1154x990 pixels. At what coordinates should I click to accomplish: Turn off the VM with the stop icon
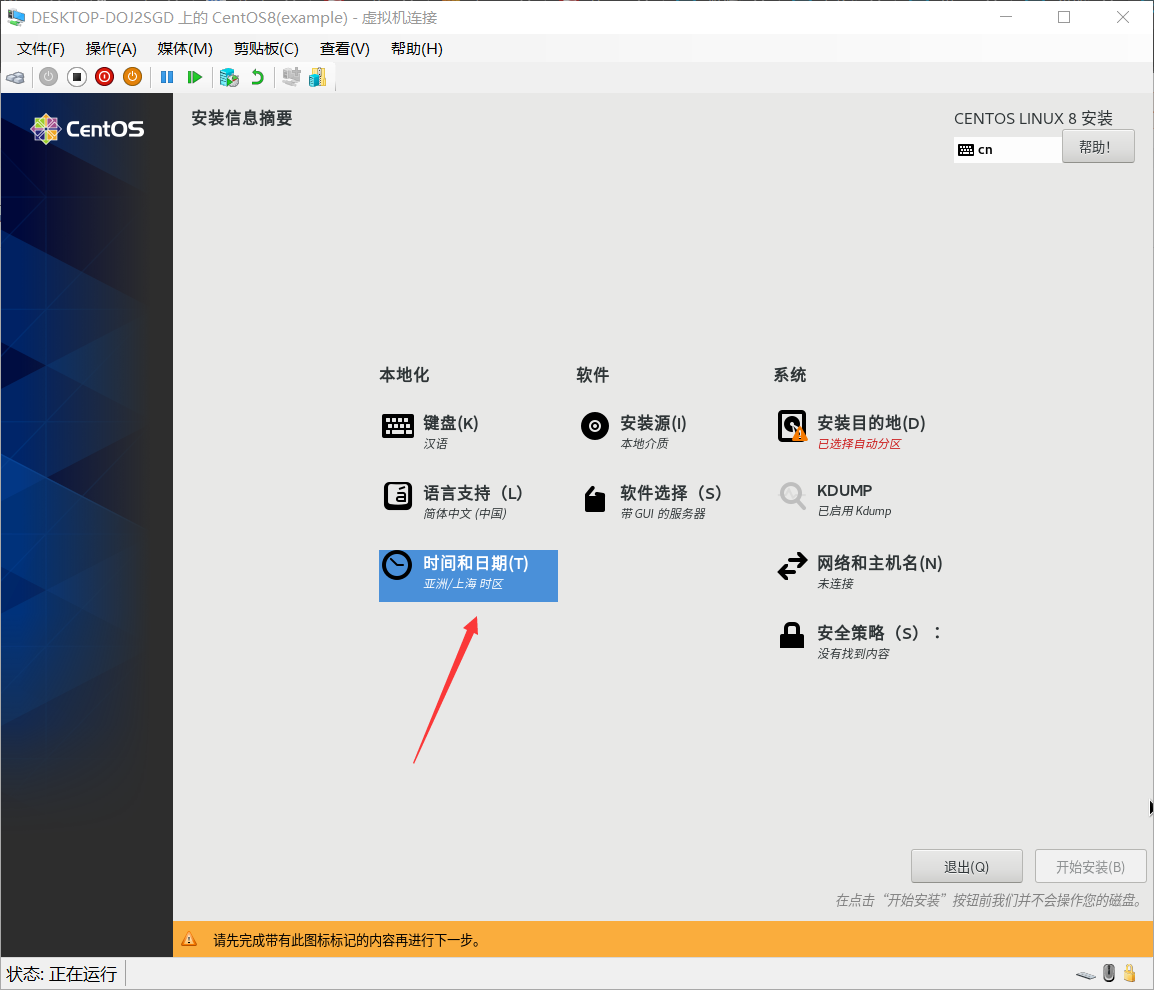[77, 77]
